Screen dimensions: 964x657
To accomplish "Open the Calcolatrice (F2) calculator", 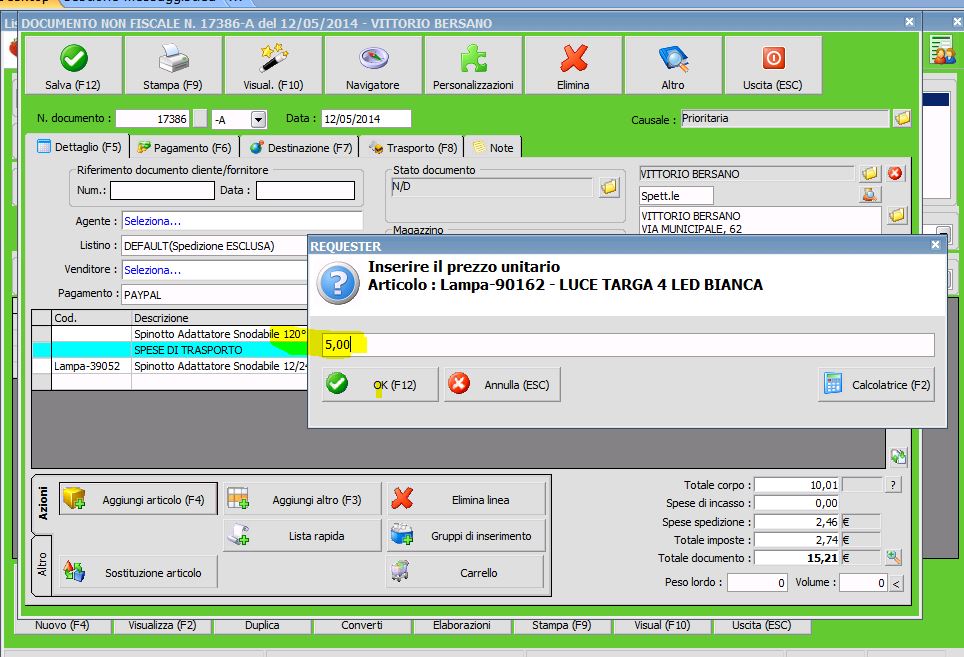I will [x=876, y=384].
